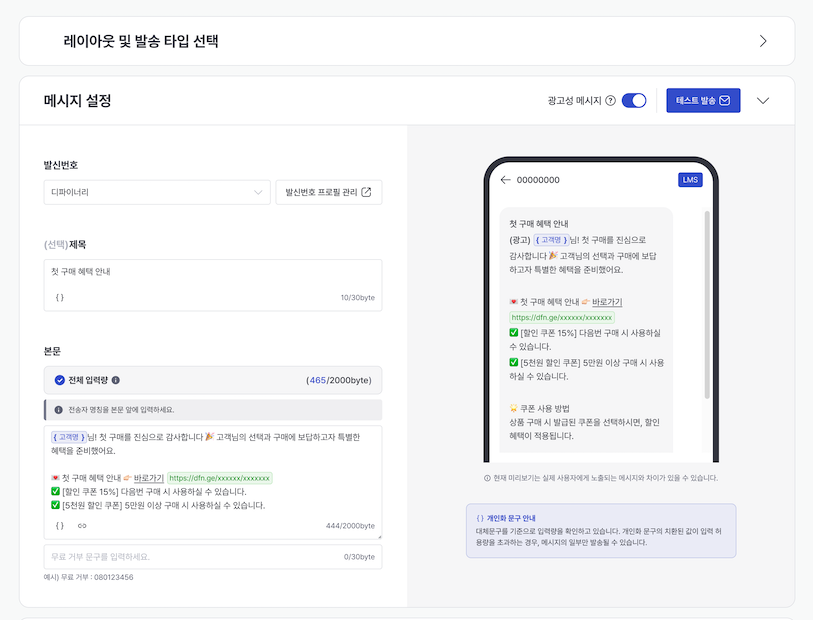
Task: Click the 바로가기 link in phone preview
Action: click(607, 302)
